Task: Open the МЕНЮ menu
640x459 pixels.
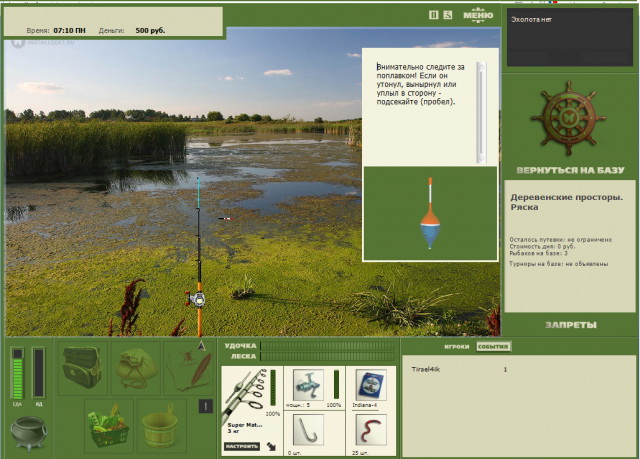Action: [x=479, y=15]
